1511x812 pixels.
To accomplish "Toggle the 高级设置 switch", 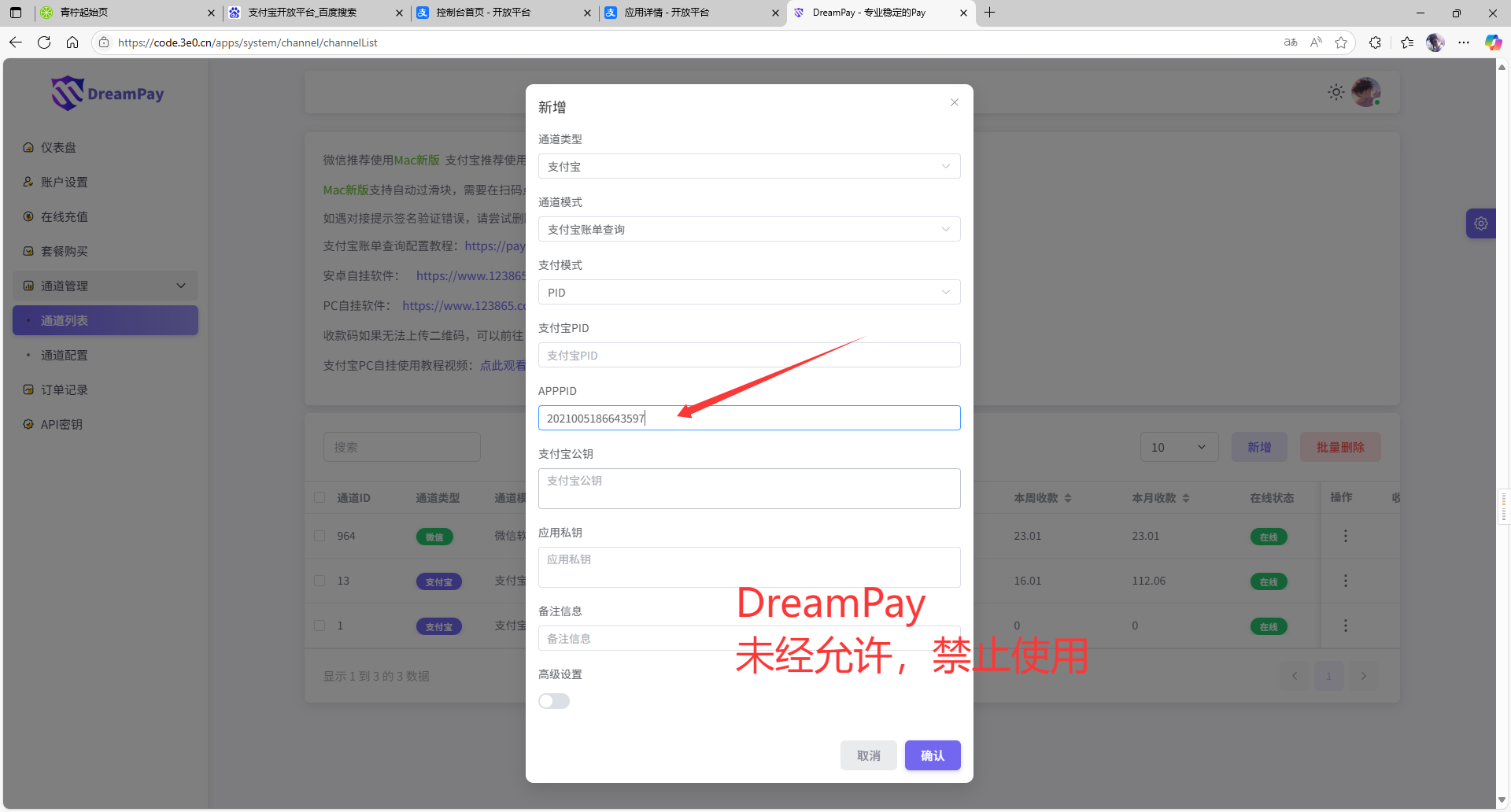I will [x=554, y=701].
